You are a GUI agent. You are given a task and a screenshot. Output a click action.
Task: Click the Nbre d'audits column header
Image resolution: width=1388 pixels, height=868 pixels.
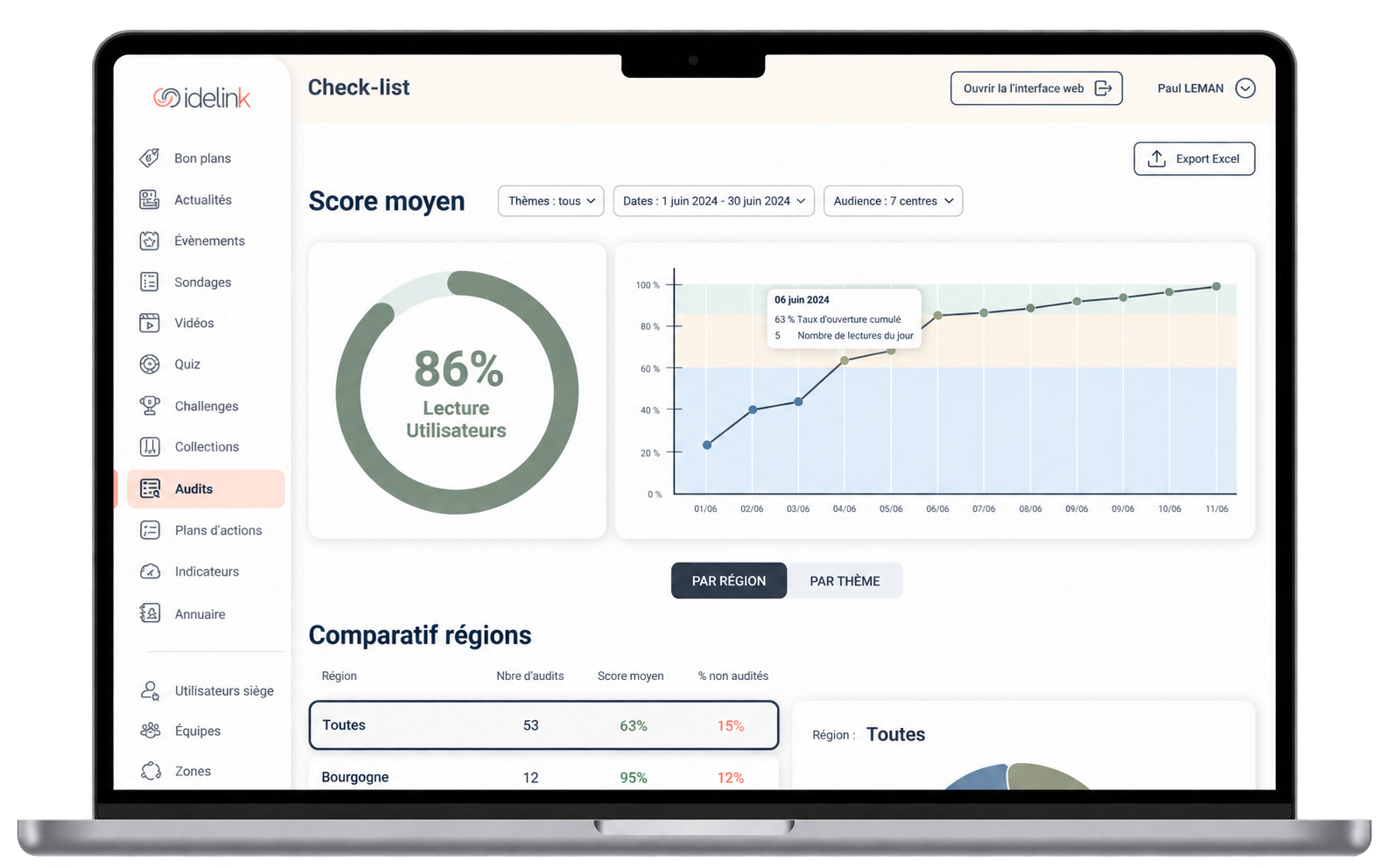[530, 676]
